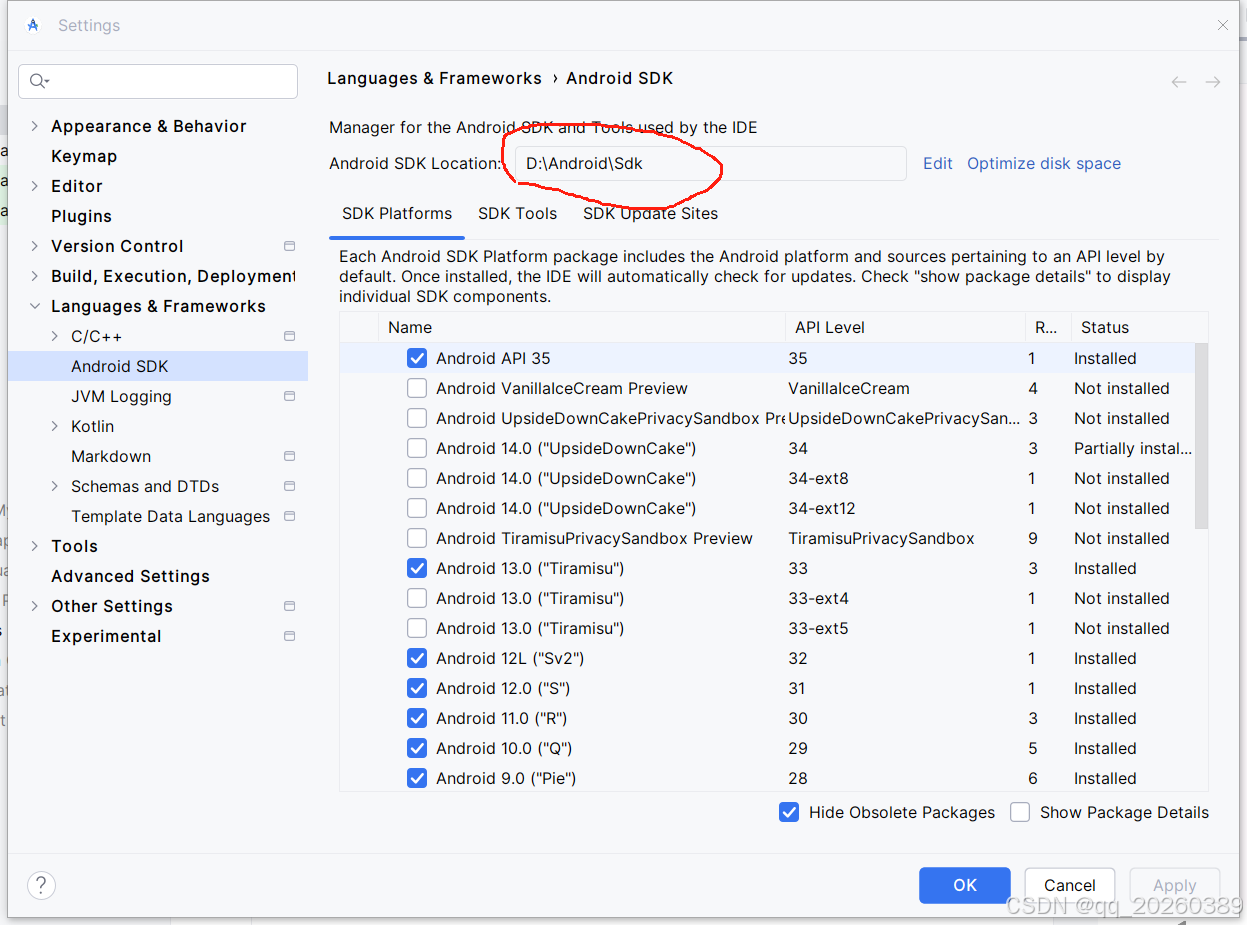This screenshot has height=925, width=1247.
Task: Click Optimize disk space link
Action: (1044, 163)
